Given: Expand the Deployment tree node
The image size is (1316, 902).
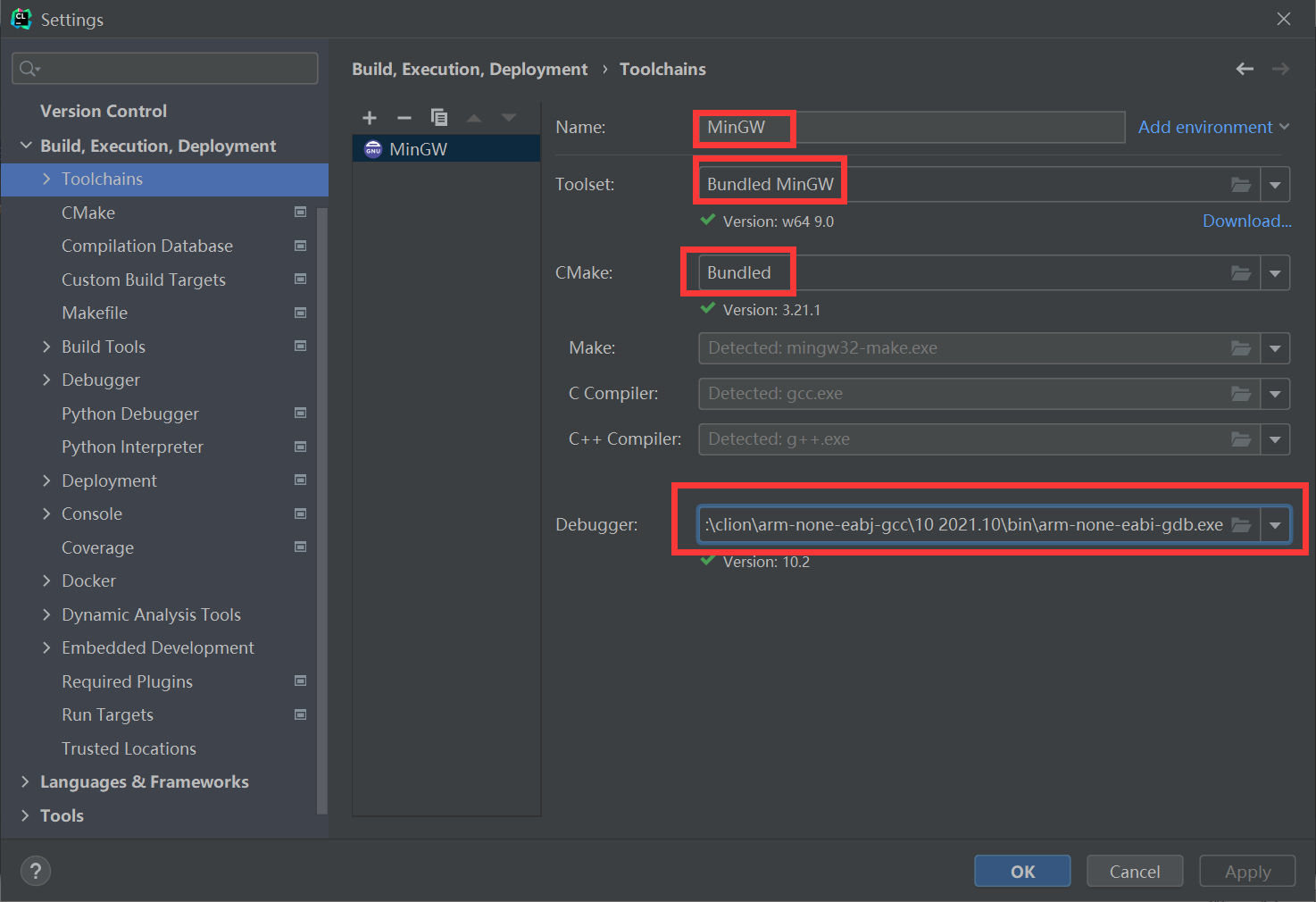Looking at the screenshot, I should click(46, 480).
